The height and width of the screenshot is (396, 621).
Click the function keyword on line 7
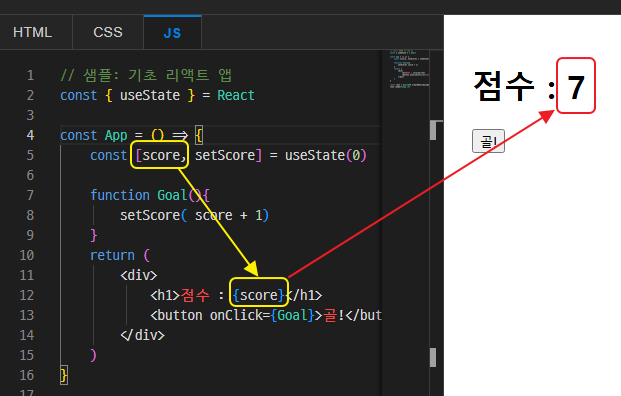click(120, 195)
